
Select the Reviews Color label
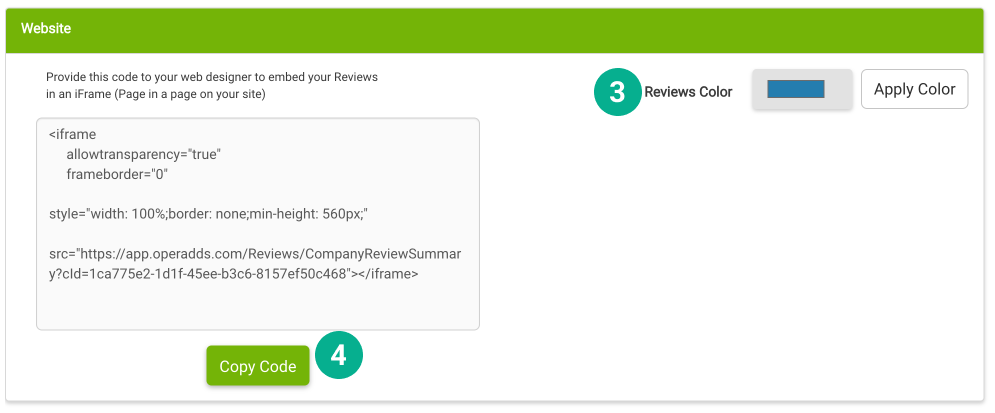click(x=688, y=92)
